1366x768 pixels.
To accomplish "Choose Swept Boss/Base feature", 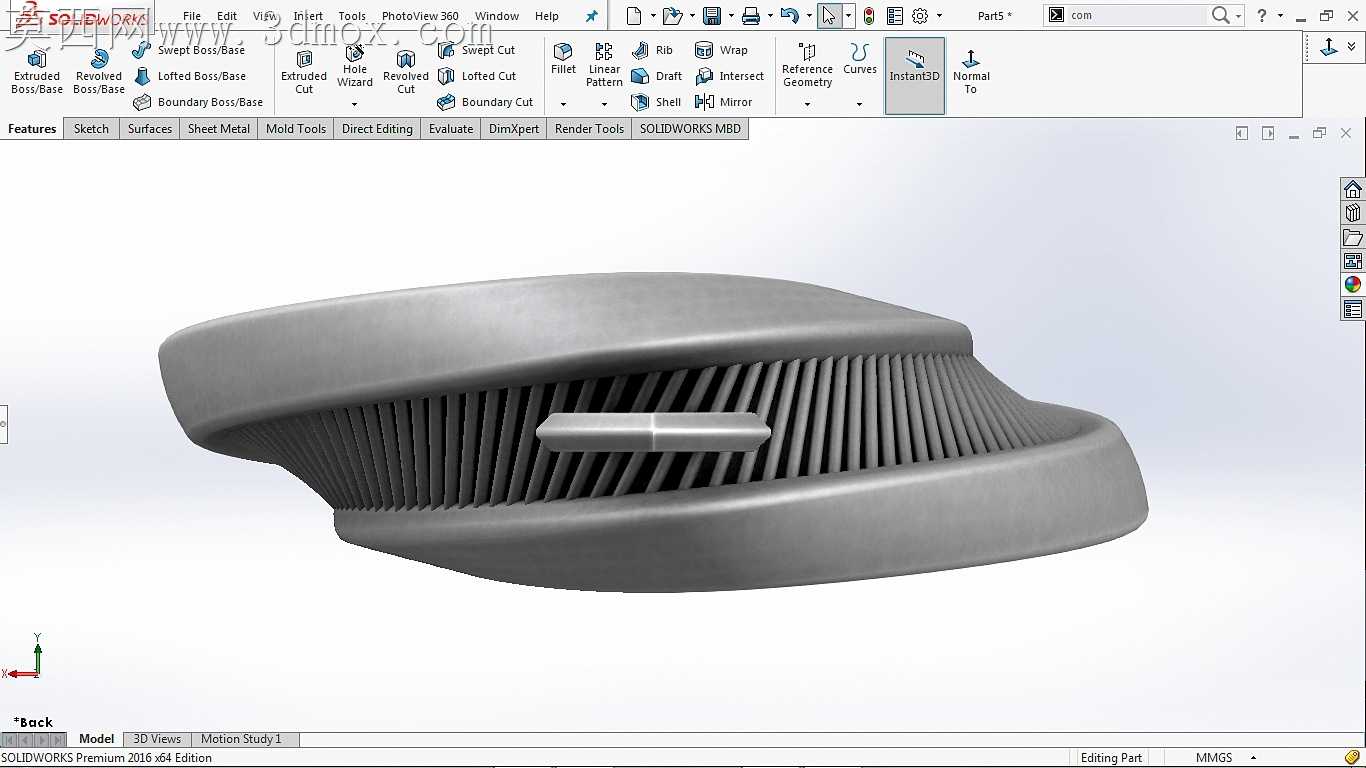I will pos(189,50).
